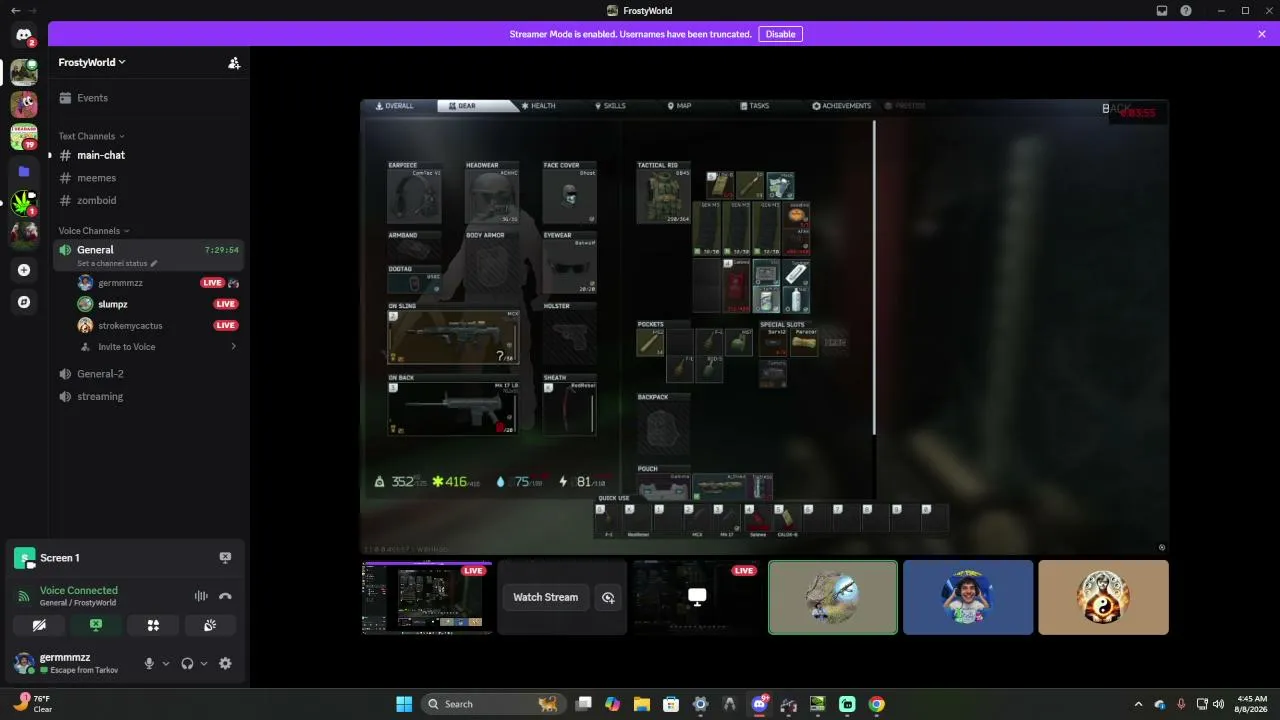This screenshot has height=720, width=1280.
Task: Stop streaming icon next to Screen 1
Action: (x=225, y=558)
